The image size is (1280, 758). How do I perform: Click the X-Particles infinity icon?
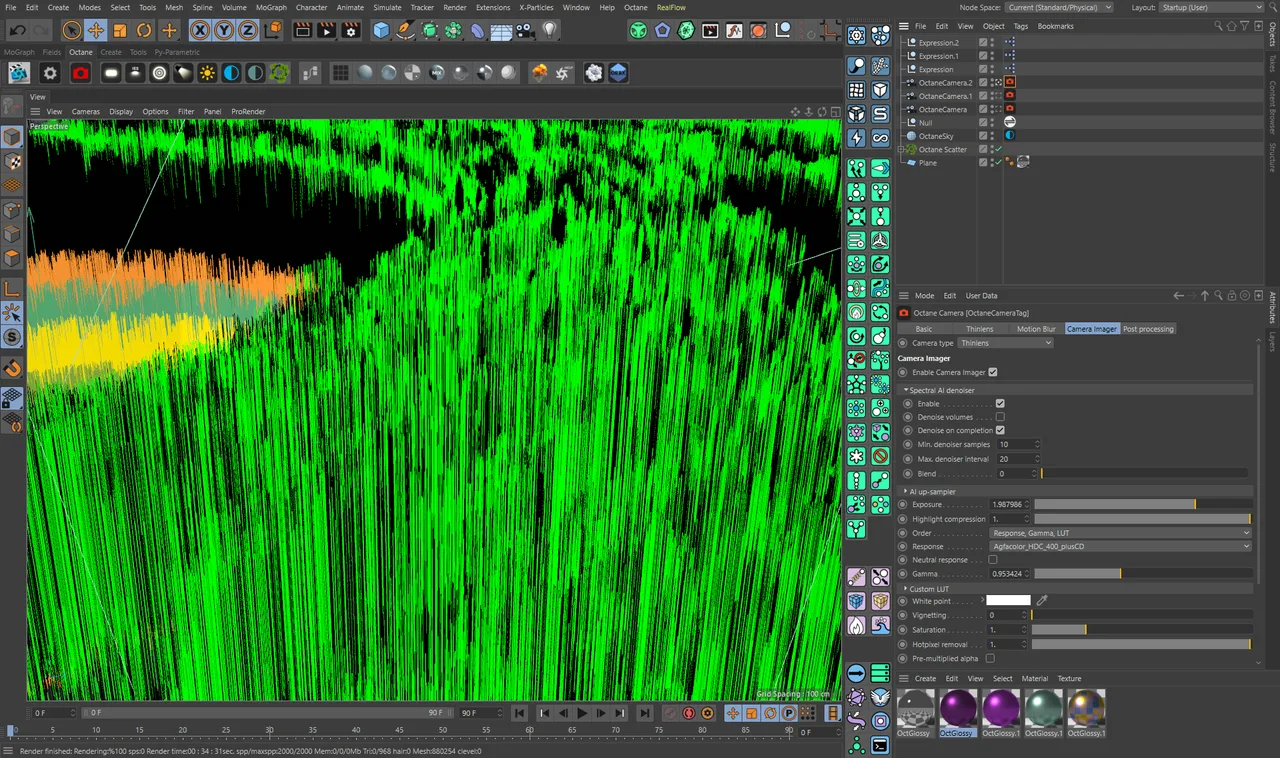click(880, 138)
